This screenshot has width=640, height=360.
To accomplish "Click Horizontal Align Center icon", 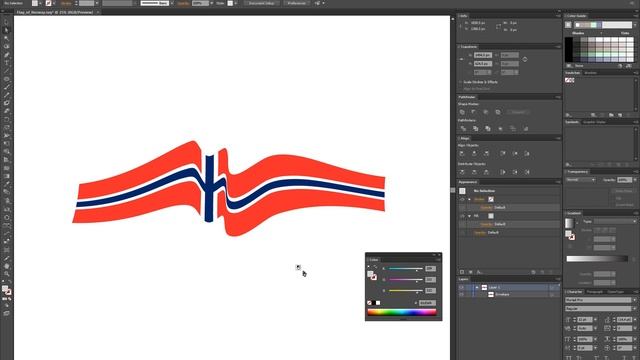I will pyautogui.click(x=474, y=153).
